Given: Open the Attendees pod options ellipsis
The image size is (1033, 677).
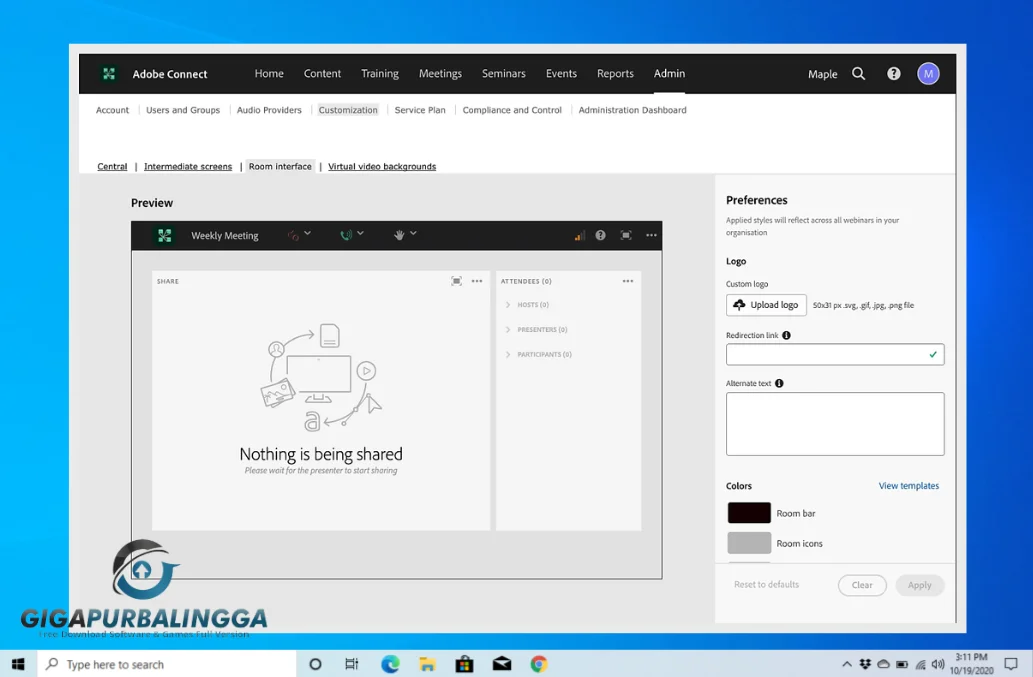Looking at the screenshot, I should pyautogui.click(x=628, y=281).
